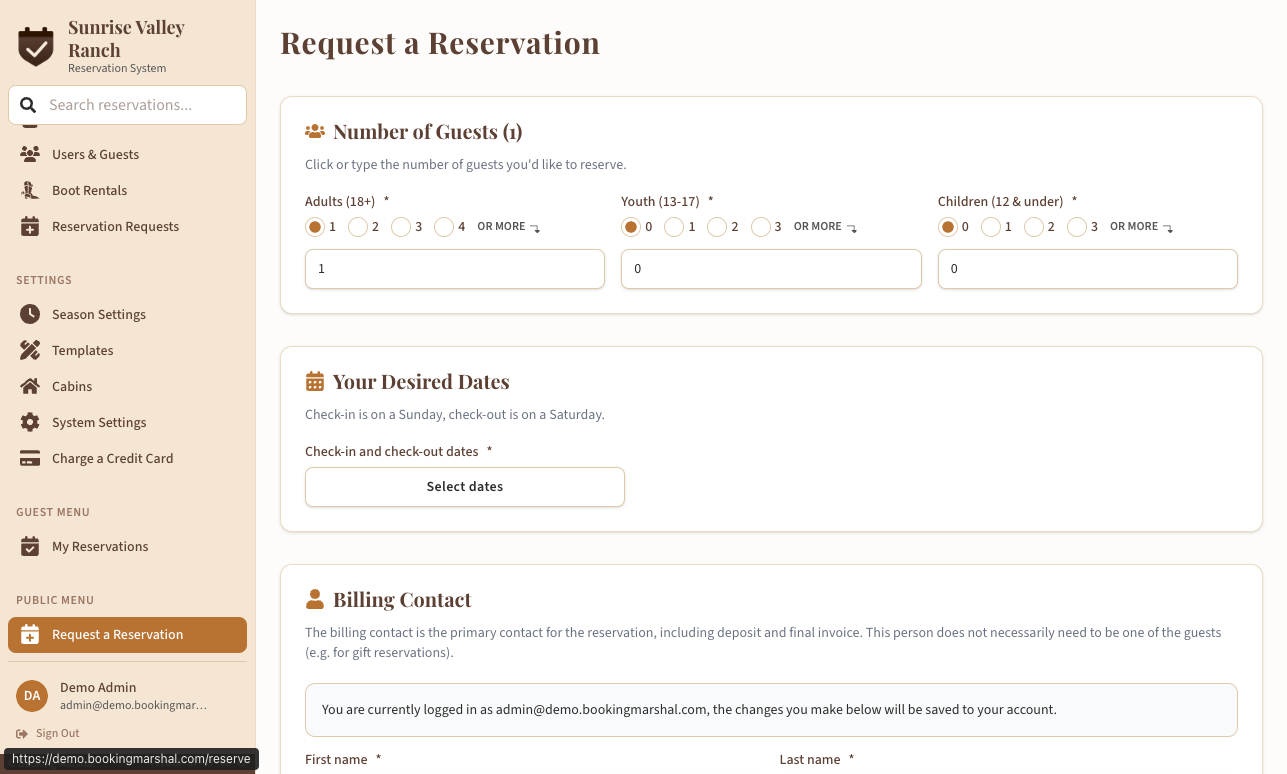This screenshot has height=774, width=1287.
Task: Click OR MORE under Youth
Action: coord(825,227)
